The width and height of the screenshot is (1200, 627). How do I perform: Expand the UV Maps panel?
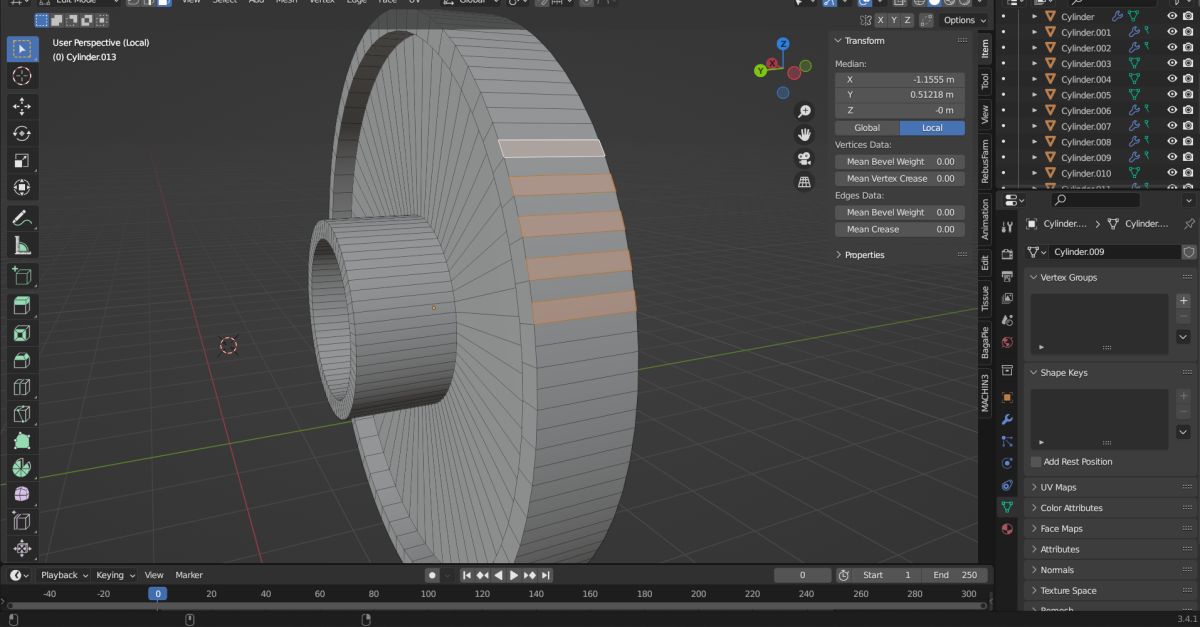point(1058,487)
